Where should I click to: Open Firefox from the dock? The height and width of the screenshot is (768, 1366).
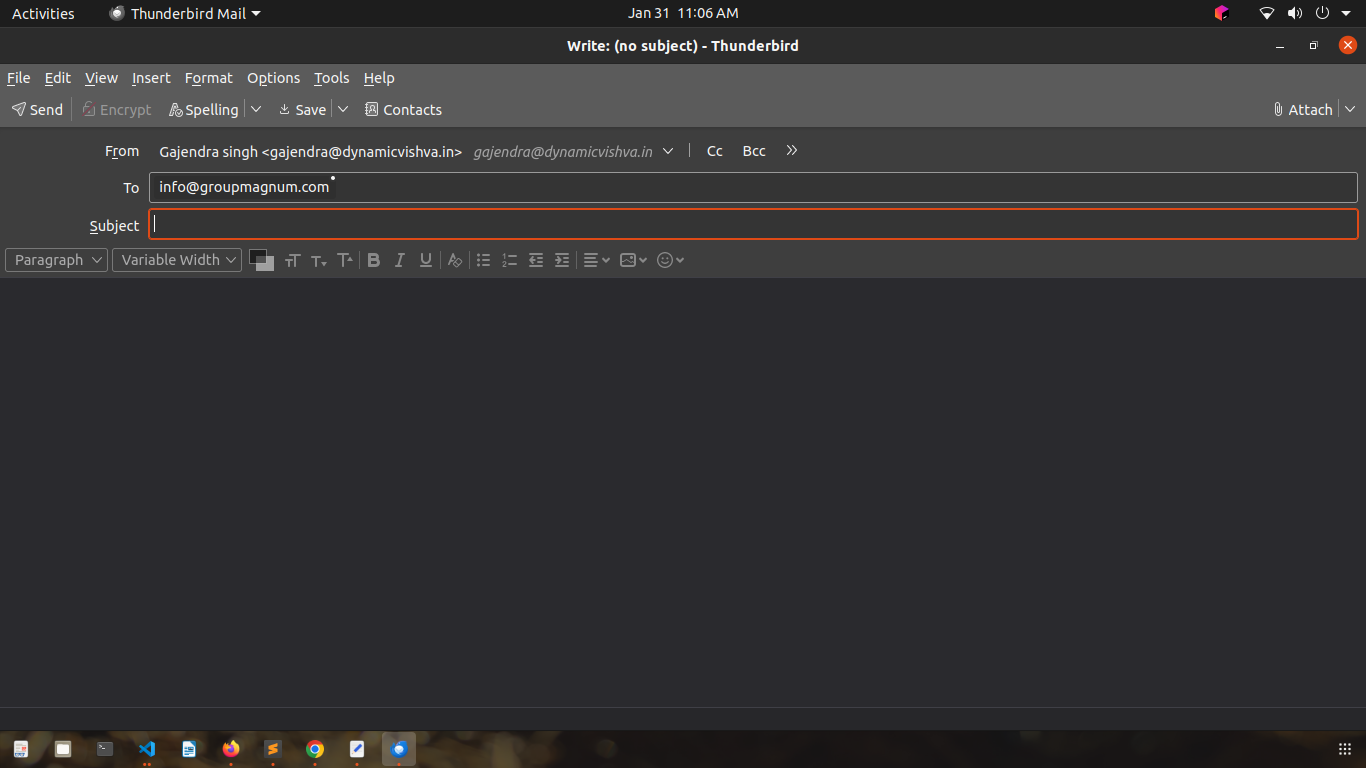pos(231,749)
